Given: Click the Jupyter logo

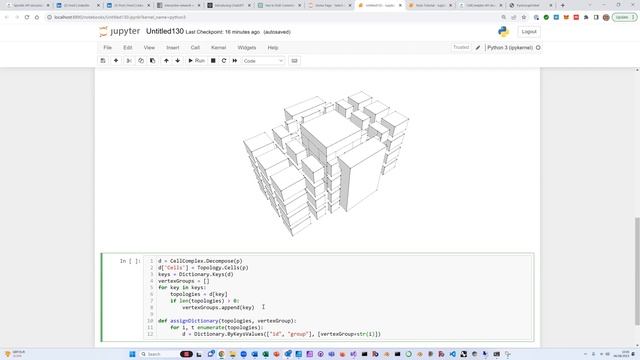Looking at the screenshot, I should [120, 31].
